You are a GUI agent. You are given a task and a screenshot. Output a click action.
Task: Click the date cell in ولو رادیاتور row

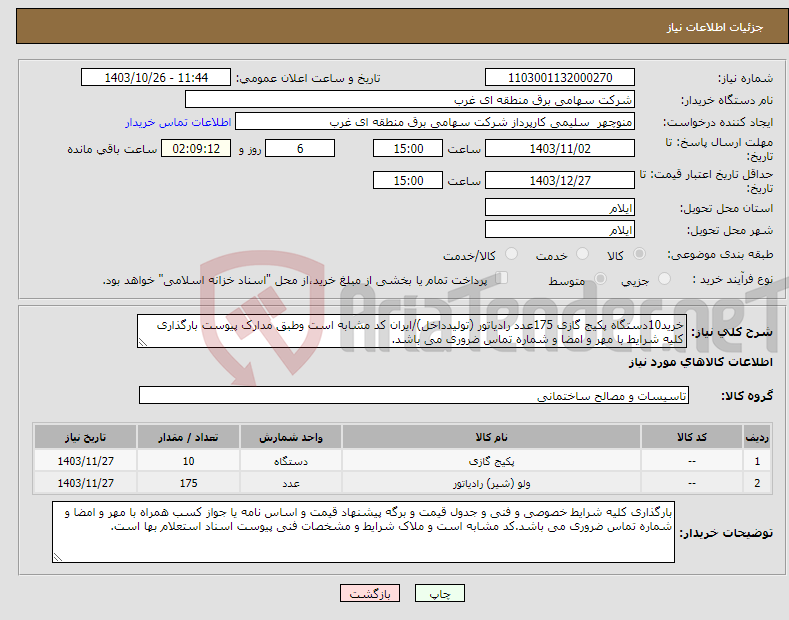coord(86,483)
